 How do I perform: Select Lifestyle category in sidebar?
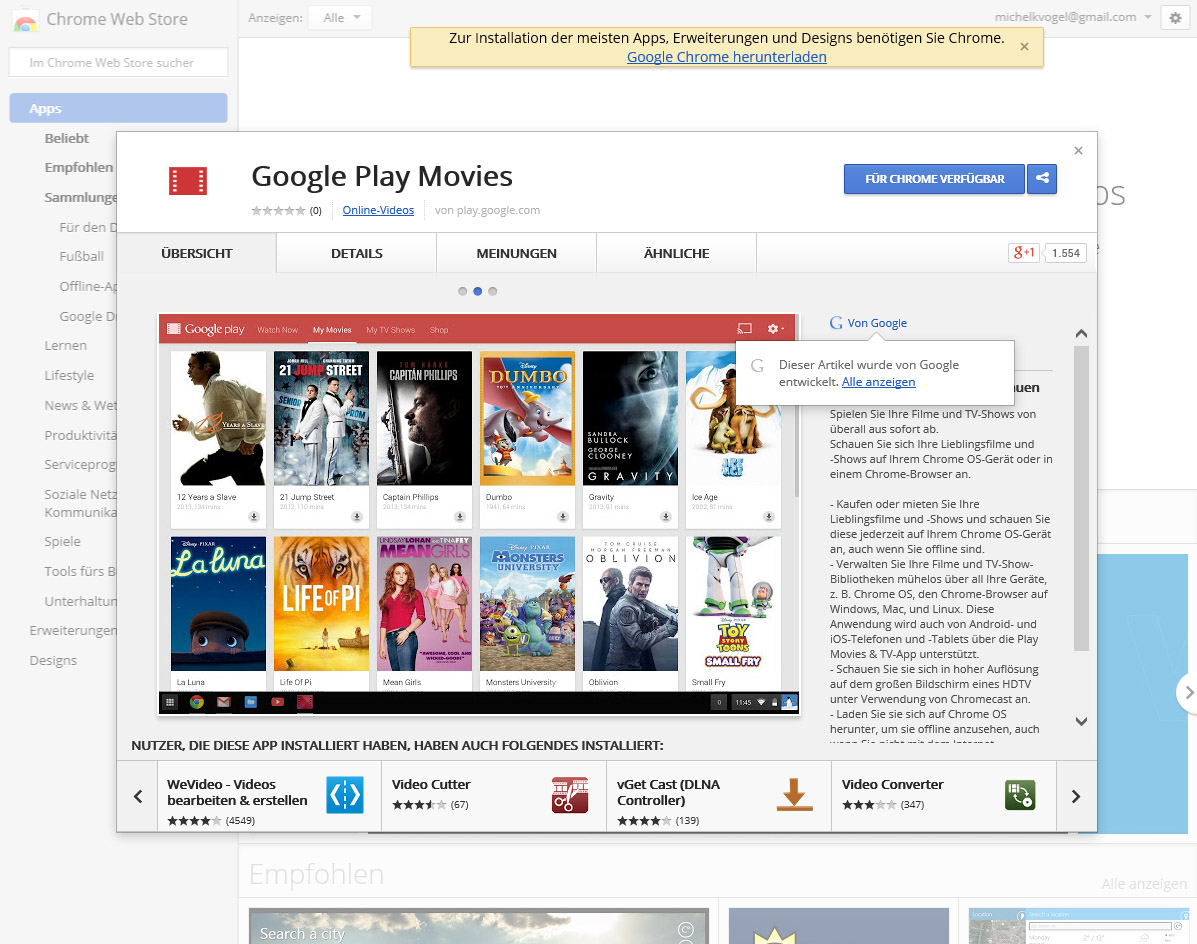pos(69,375)
